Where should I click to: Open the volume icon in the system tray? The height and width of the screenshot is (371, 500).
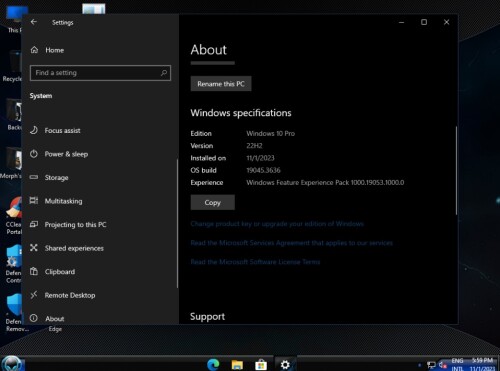[x=443, y=365]
